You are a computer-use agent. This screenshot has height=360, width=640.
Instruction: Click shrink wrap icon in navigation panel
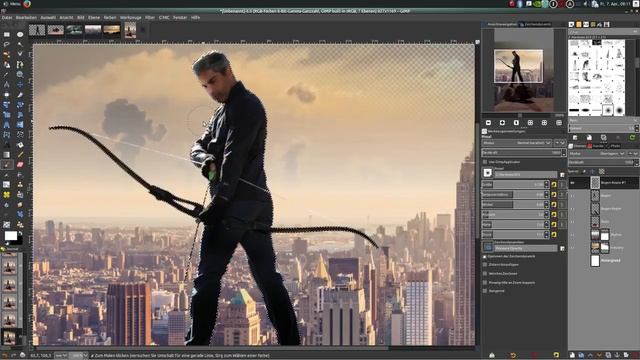559,122
